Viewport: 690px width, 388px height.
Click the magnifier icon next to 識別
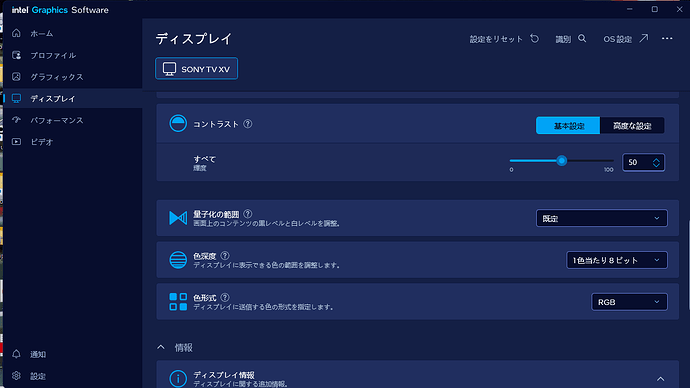582,39
